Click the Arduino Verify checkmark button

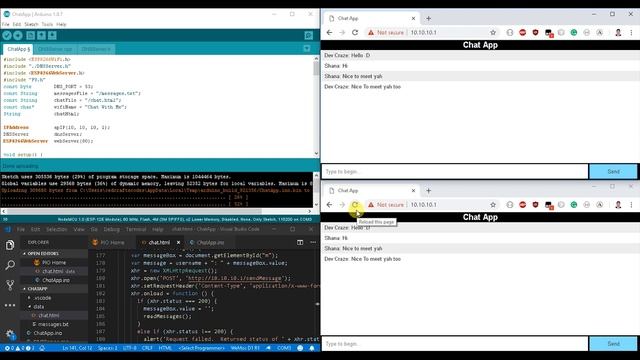(7, 36)
